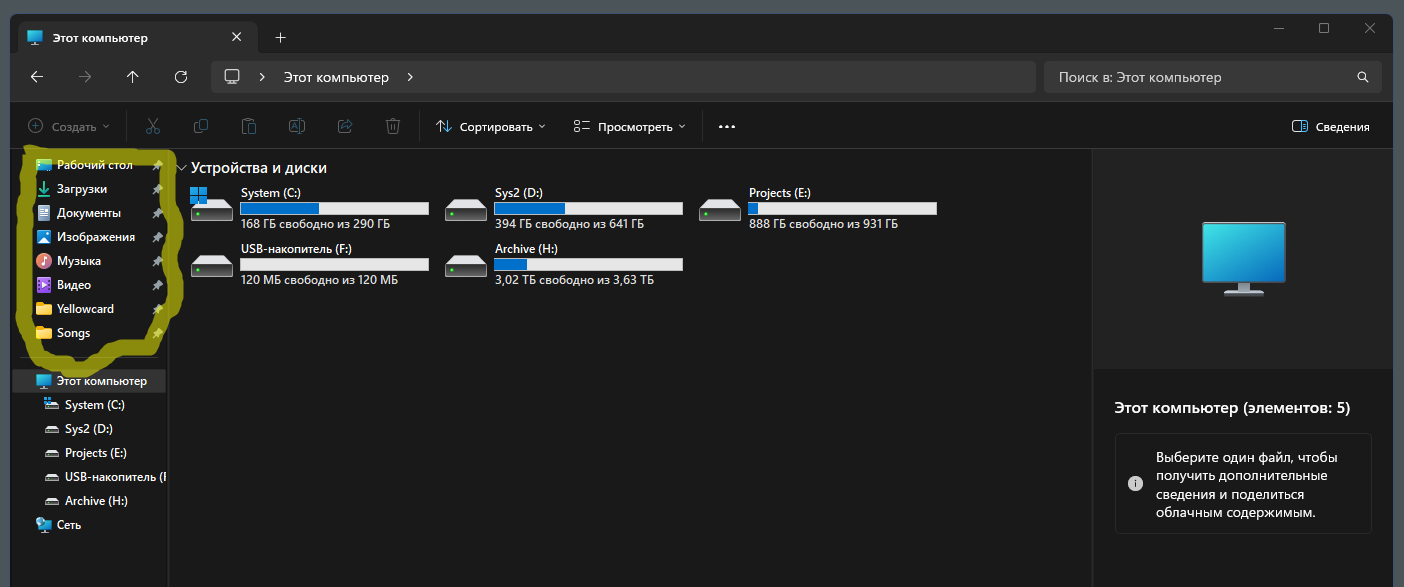Refresh the current folder view
The width and height of the screenshot is (1404, 587).
(x=181, y=77)
